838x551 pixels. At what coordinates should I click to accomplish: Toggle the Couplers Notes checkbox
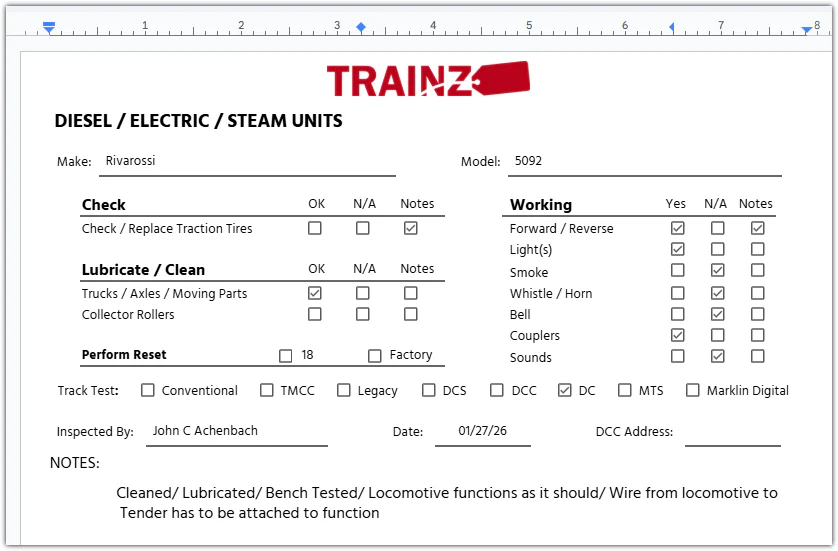point(758,335)
